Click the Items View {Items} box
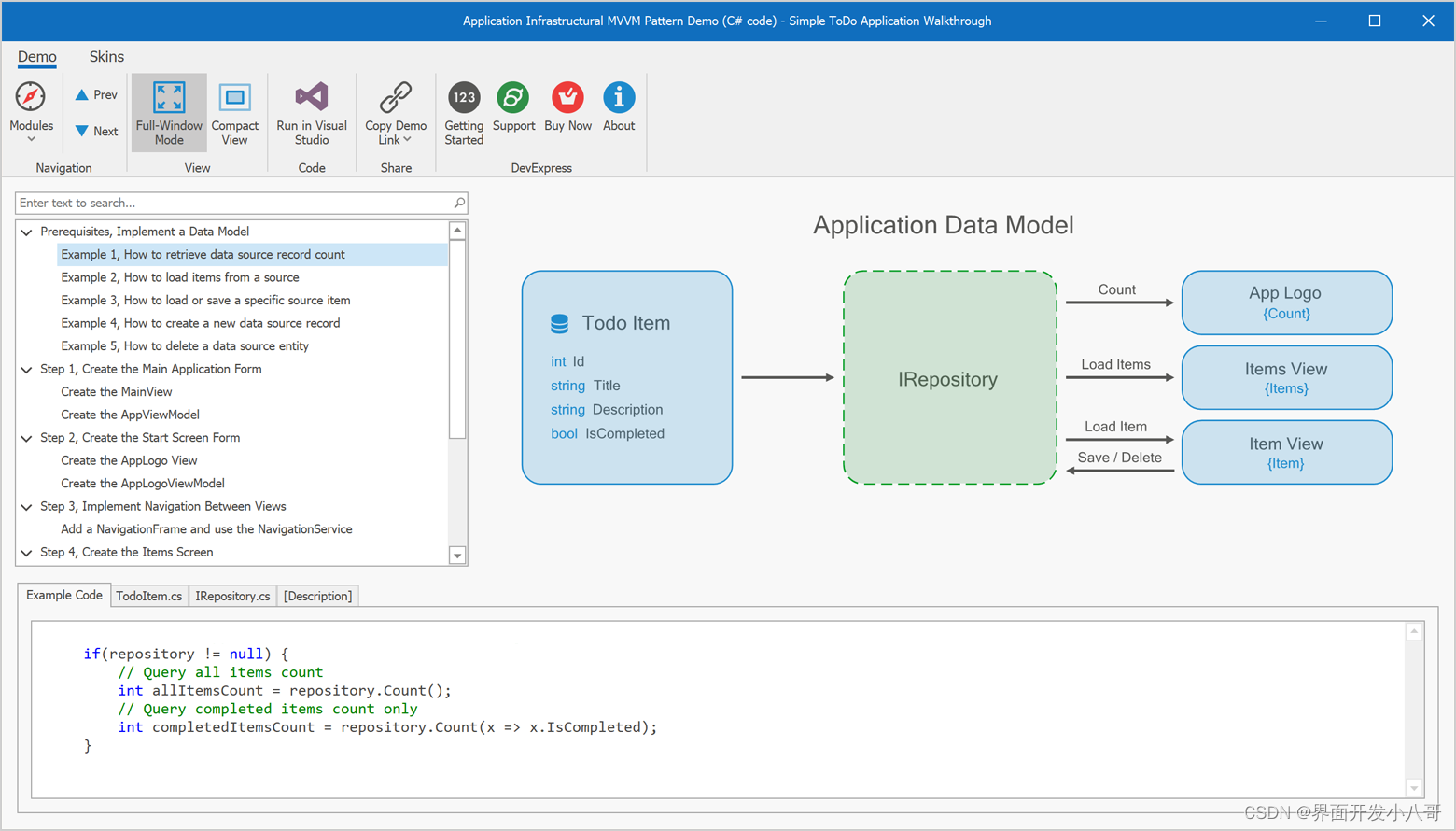Viewport: 1456px width, 831px height. click(x=1286, y=377)
